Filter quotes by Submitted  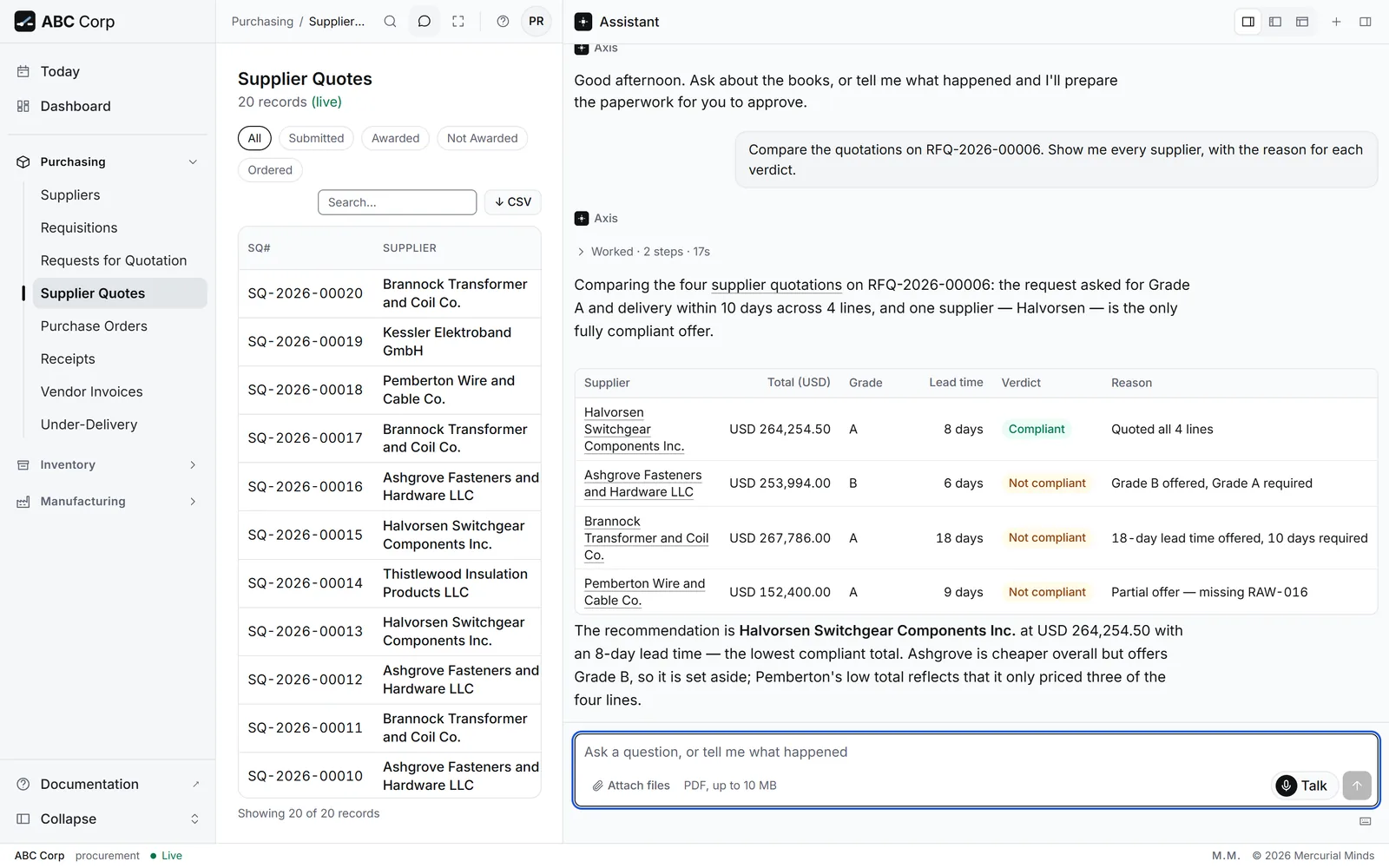click(x=316, y=138)
